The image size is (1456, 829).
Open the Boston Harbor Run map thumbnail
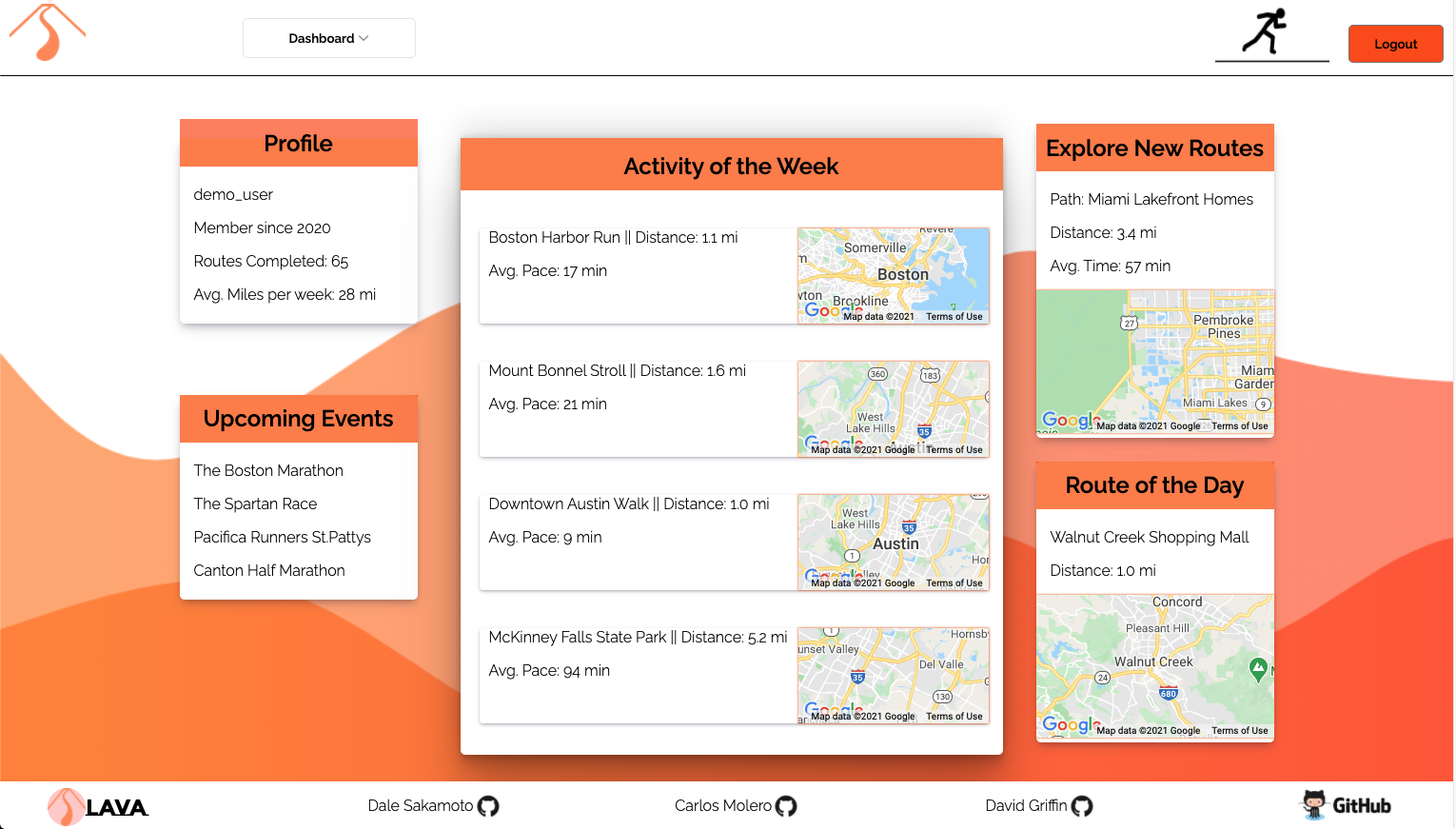[893, 275]
